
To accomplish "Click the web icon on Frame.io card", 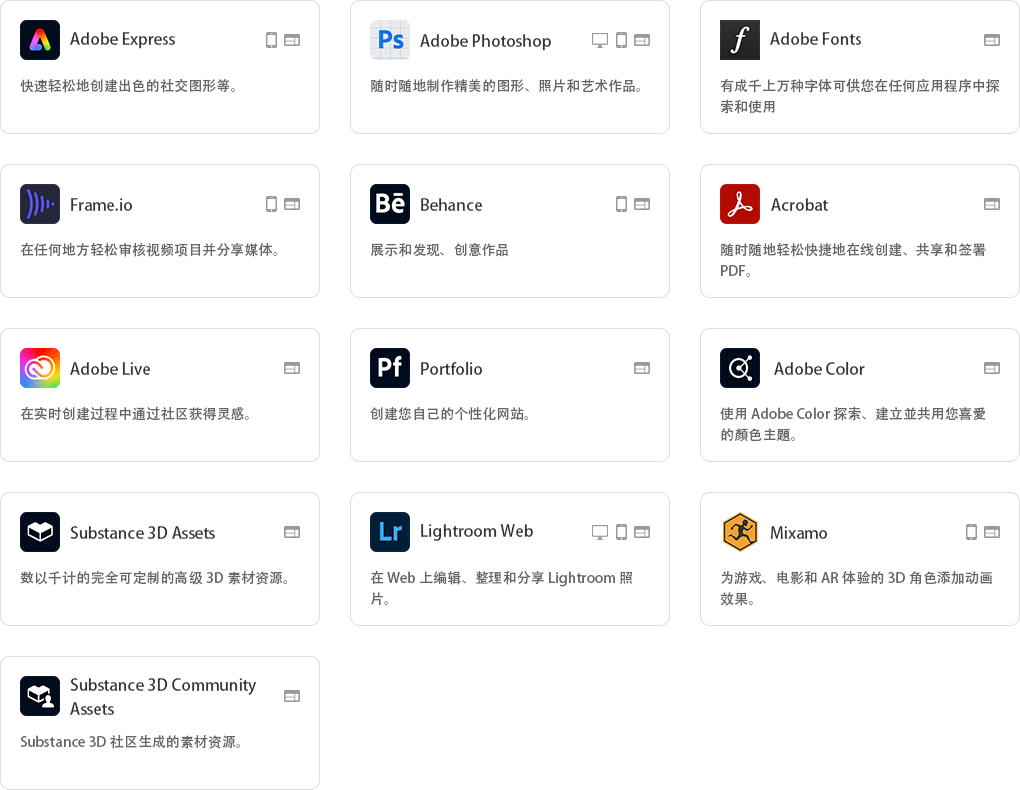I will click(292, 204).
